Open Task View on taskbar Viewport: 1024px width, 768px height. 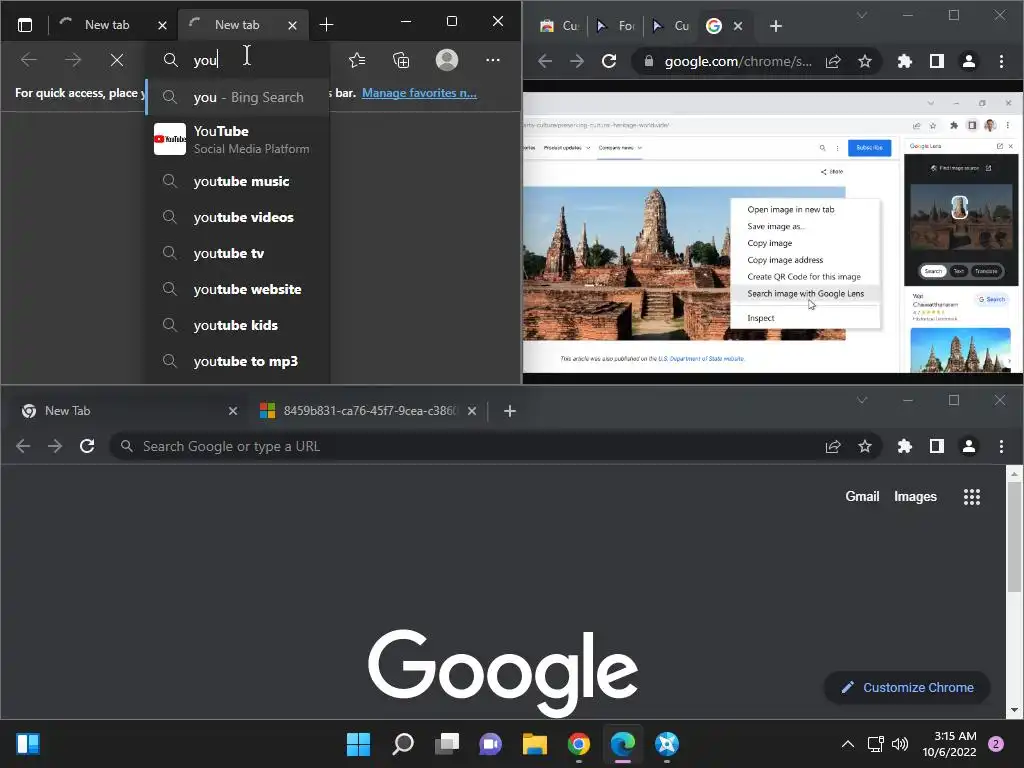[x=447, y=744]
